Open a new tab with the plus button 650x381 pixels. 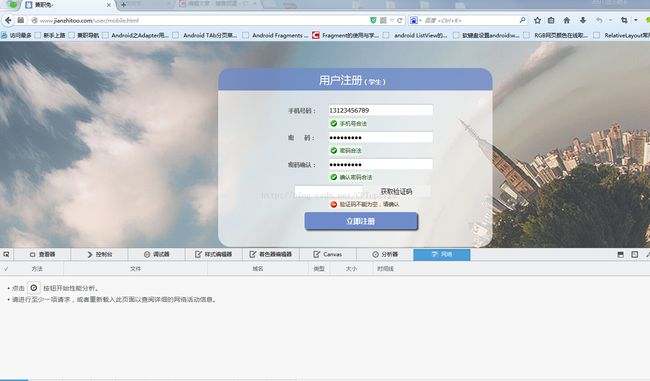click(x=123, y=5)
